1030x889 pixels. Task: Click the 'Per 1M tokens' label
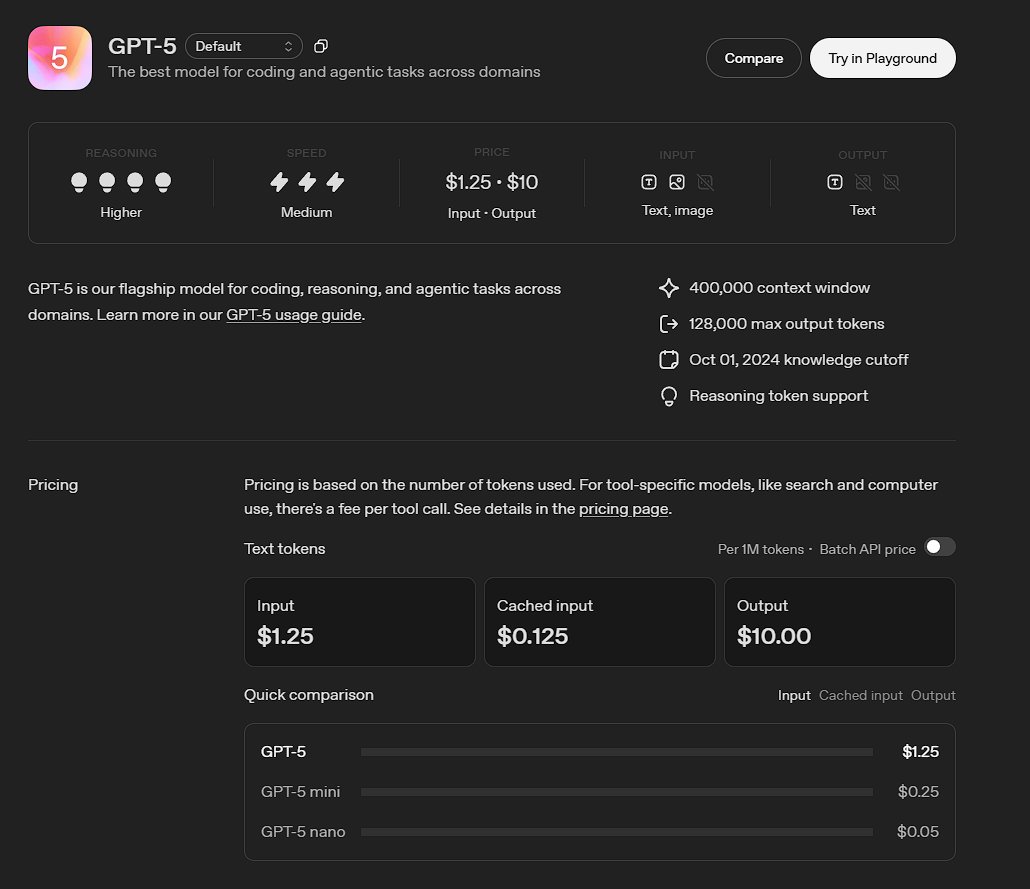[x=761, y=549]
